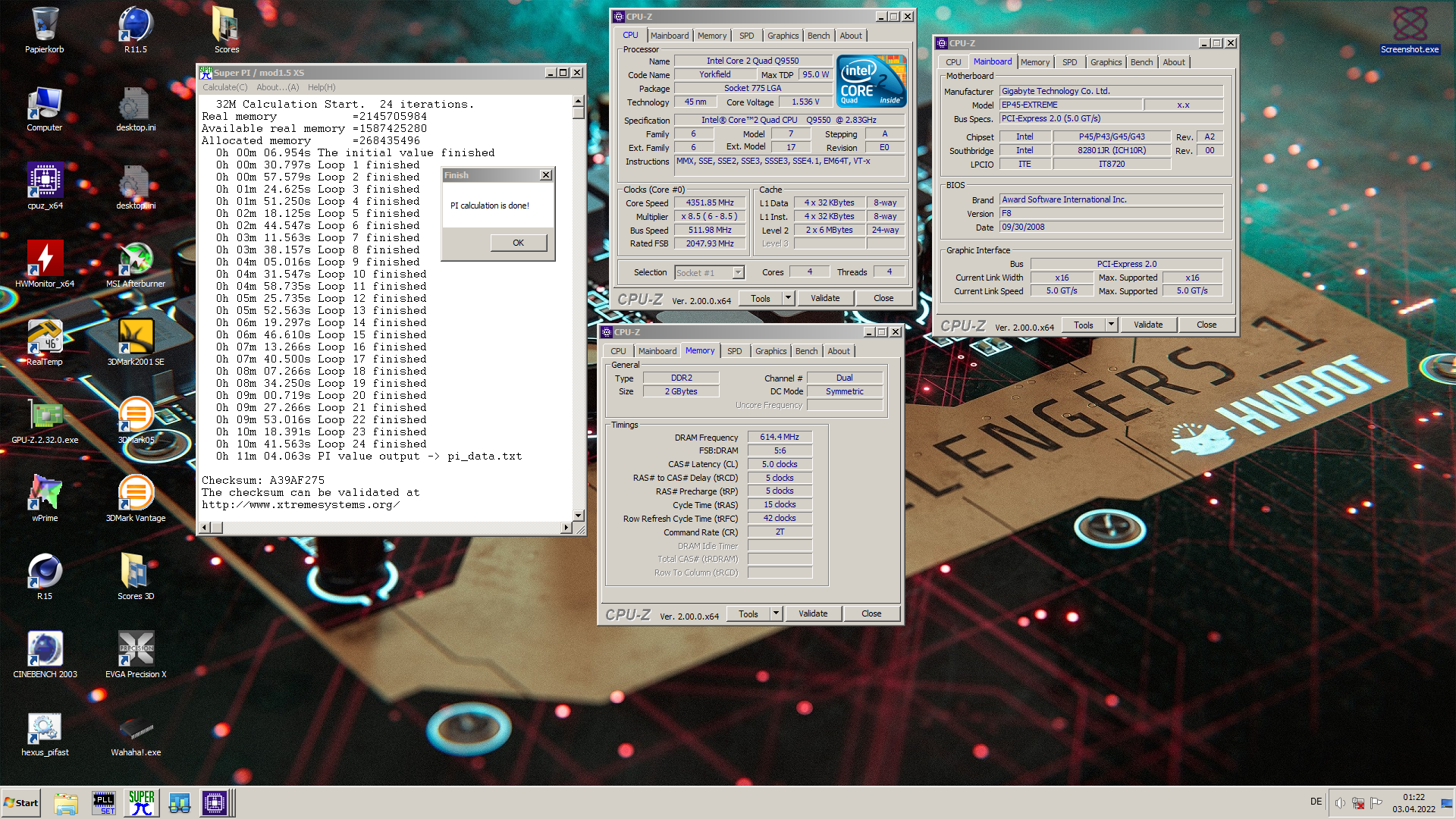
Task: Launch cpuz_x64 from the desktop
Action: point(45,187)
